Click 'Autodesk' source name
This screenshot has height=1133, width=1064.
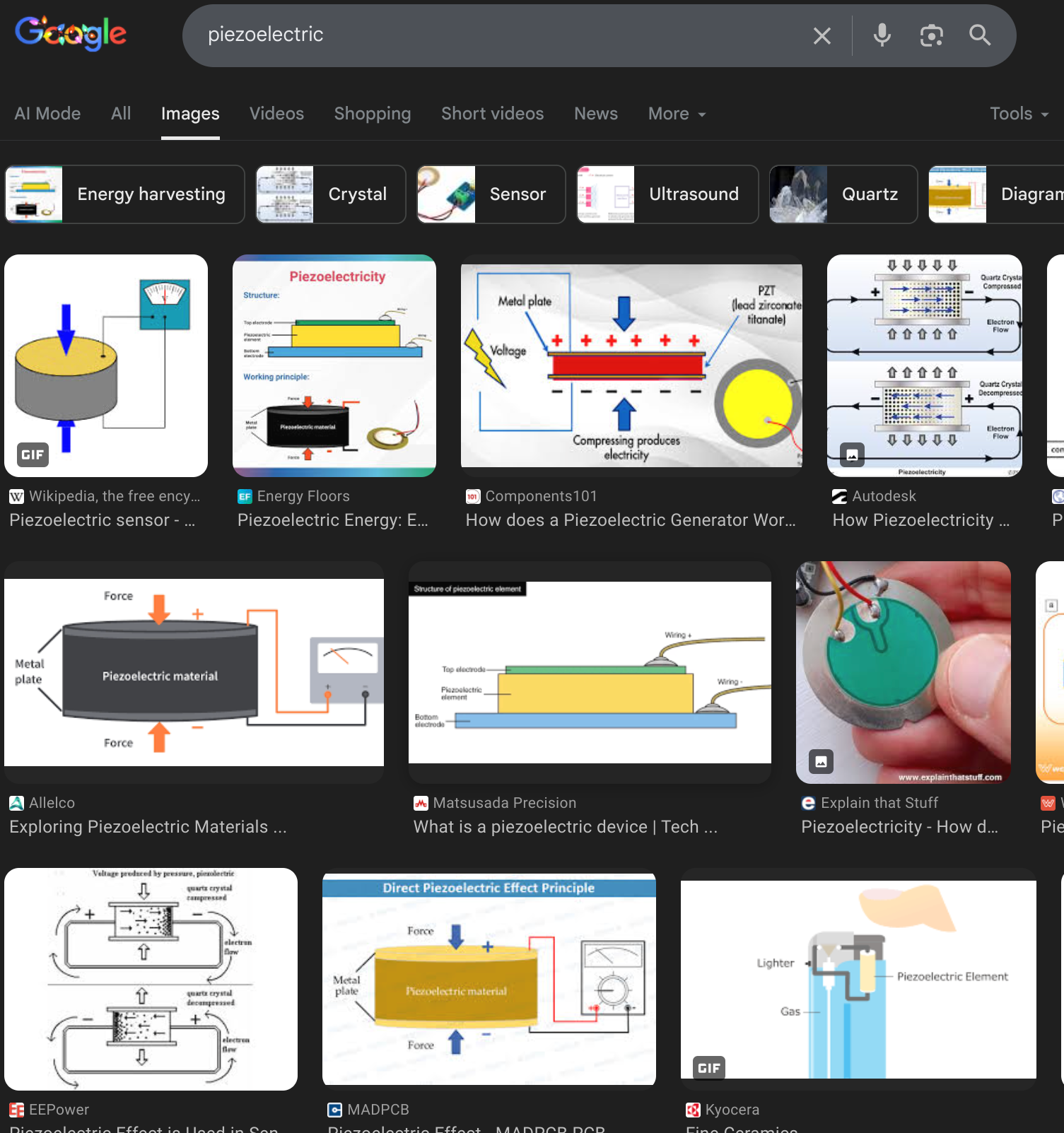884,496
